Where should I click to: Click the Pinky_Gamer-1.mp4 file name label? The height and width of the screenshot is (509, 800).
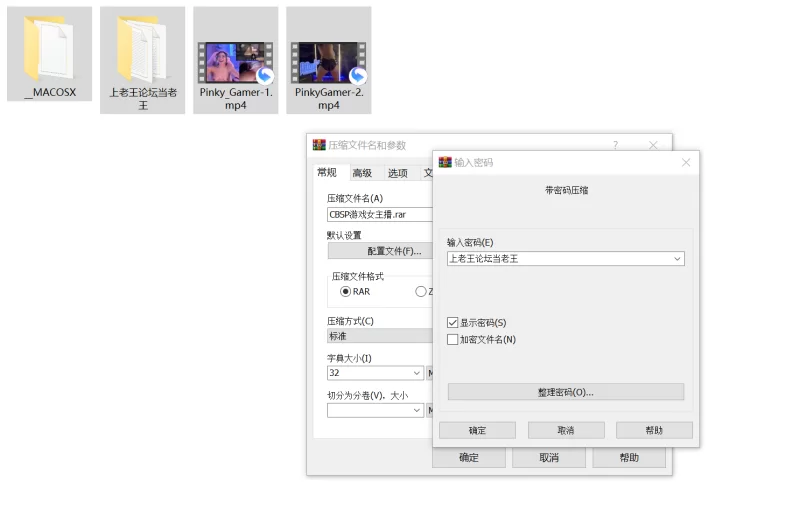[236, 99]
